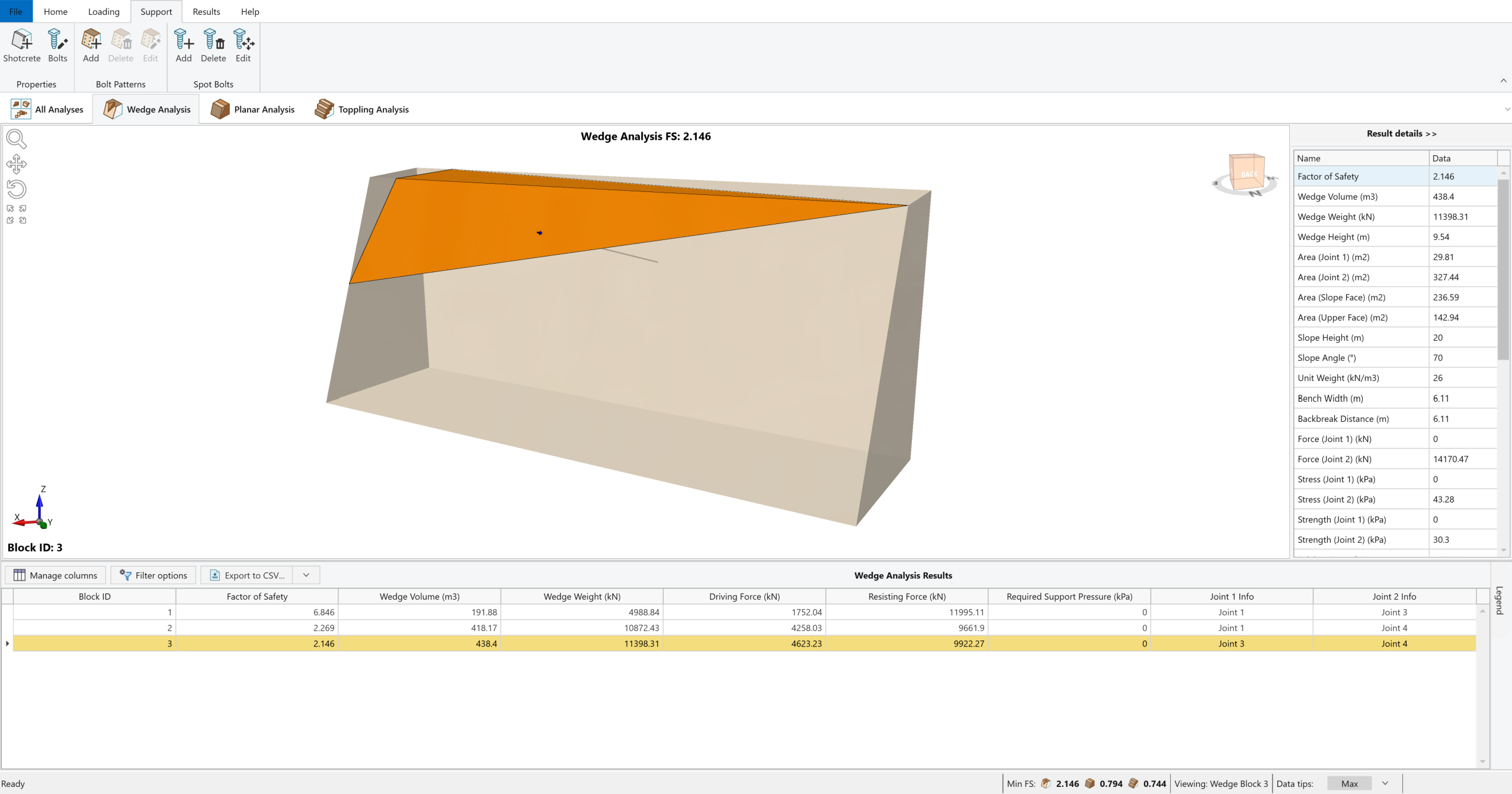The image size is (1512, 794).
Task: Select Force (Joint 2) (kN) detail row
Action: [x=1395, y=459]
